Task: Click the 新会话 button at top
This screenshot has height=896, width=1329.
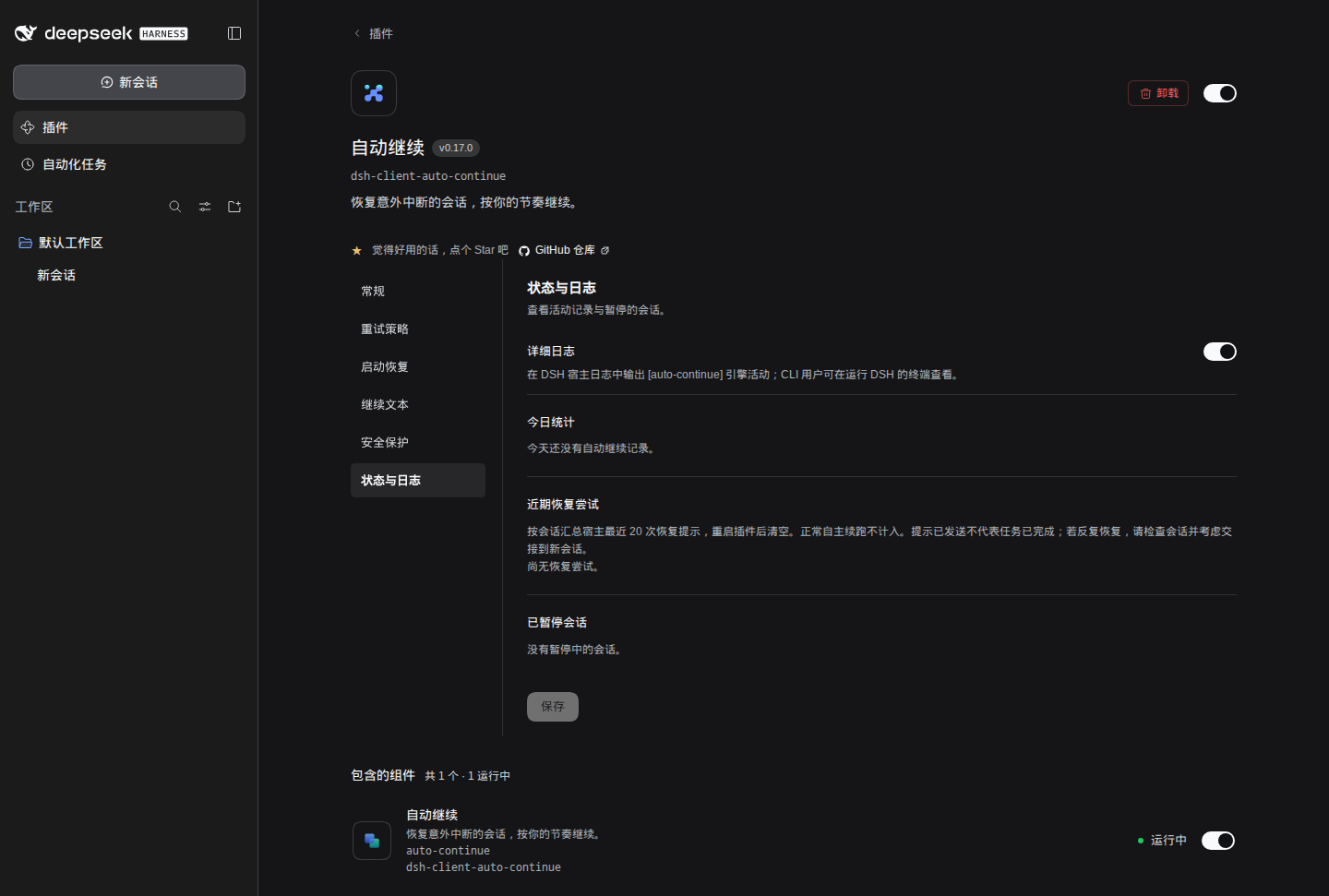Action: [x=129, y=82]
